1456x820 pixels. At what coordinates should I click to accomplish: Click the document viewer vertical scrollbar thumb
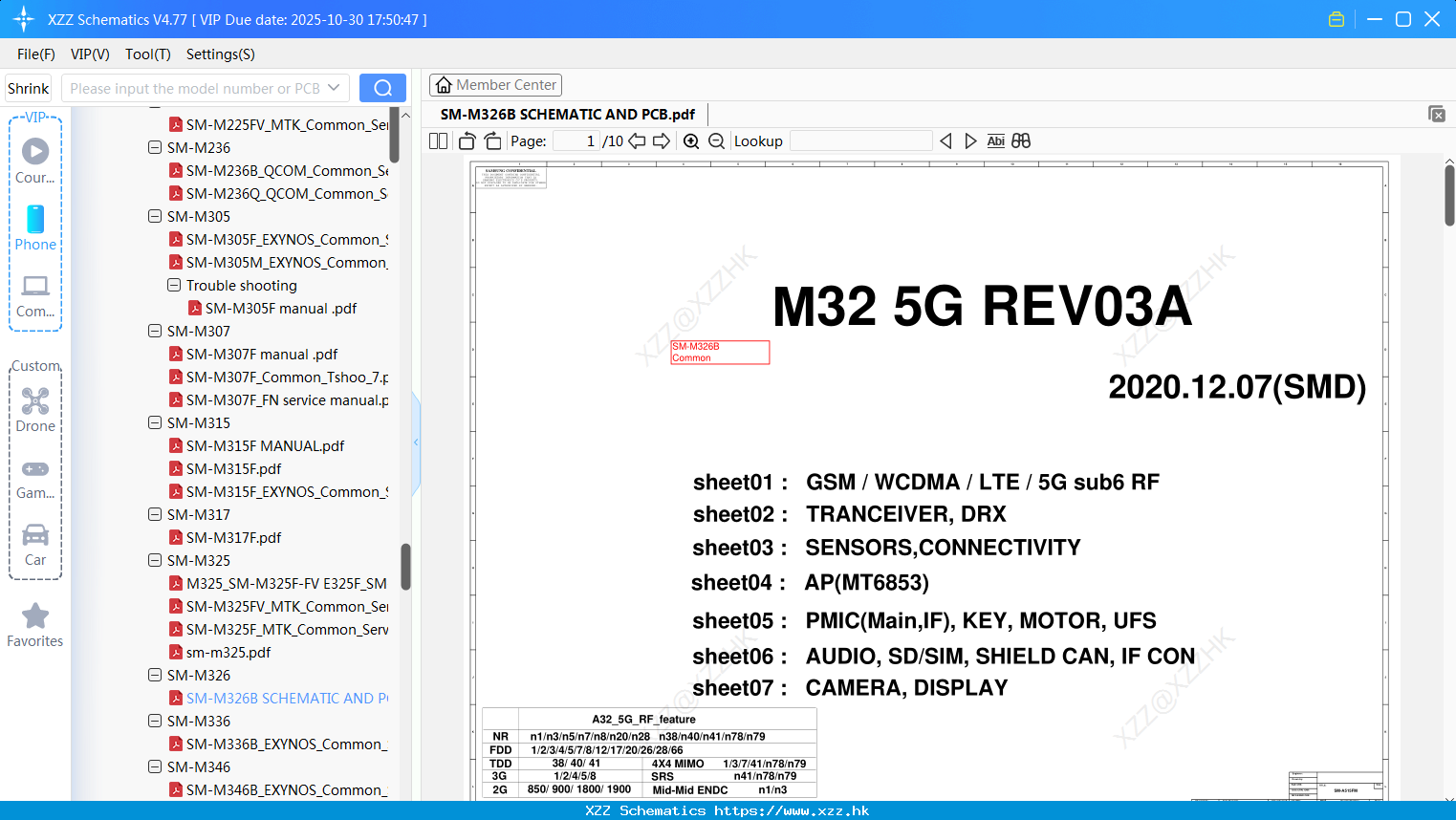tap(1449, 195)
